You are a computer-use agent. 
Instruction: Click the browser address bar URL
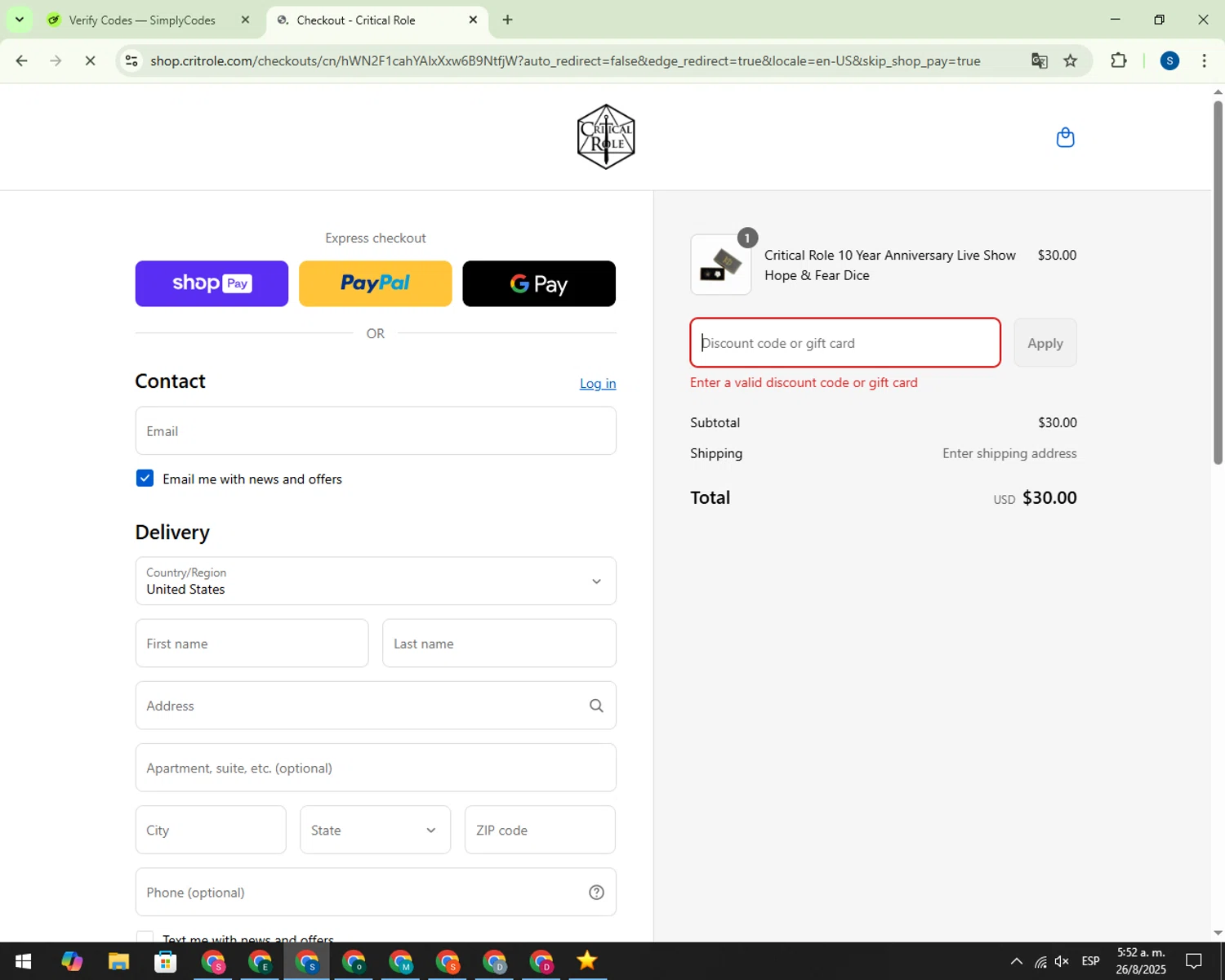[565, 60]
